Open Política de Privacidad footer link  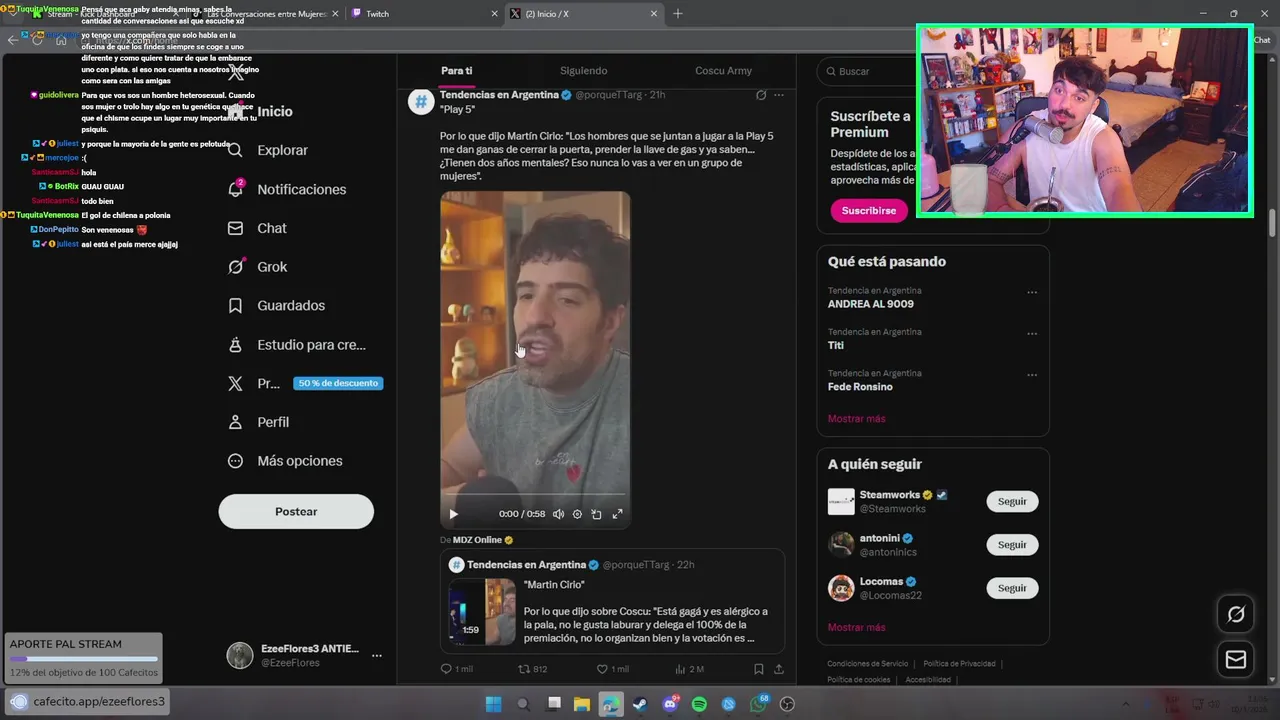point(959,664)
